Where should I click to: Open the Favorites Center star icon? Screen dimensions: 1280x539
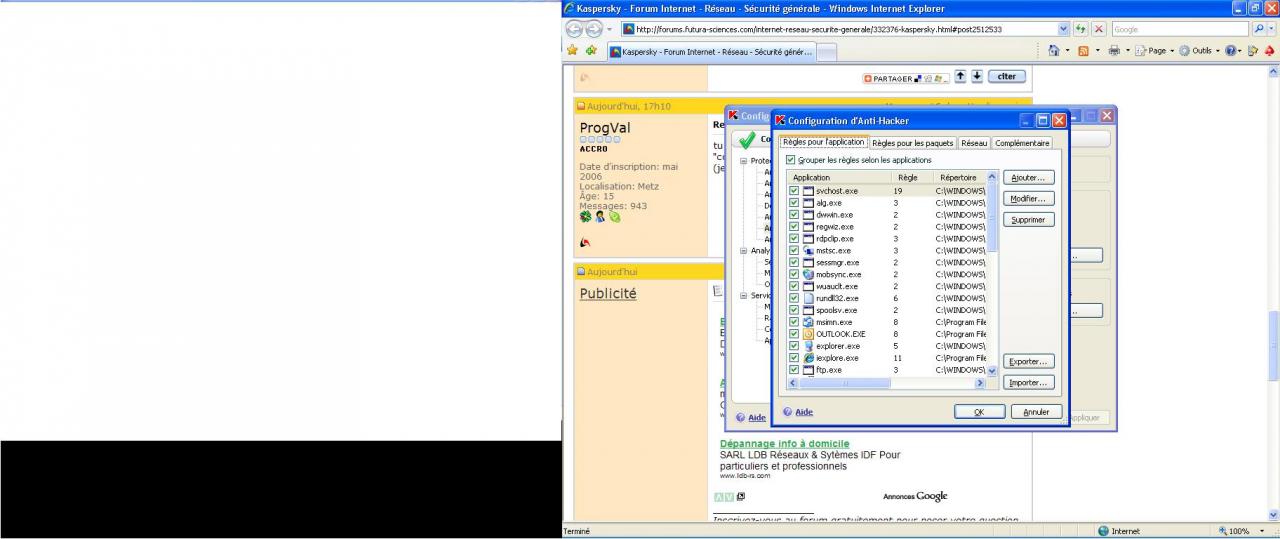[x=572, y=51]
